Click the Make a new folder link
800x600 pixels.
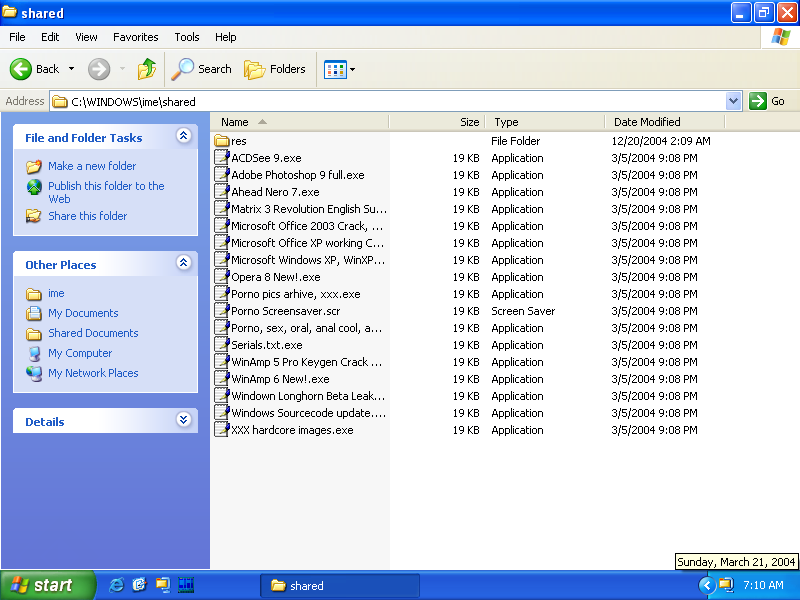click(92, 166)
